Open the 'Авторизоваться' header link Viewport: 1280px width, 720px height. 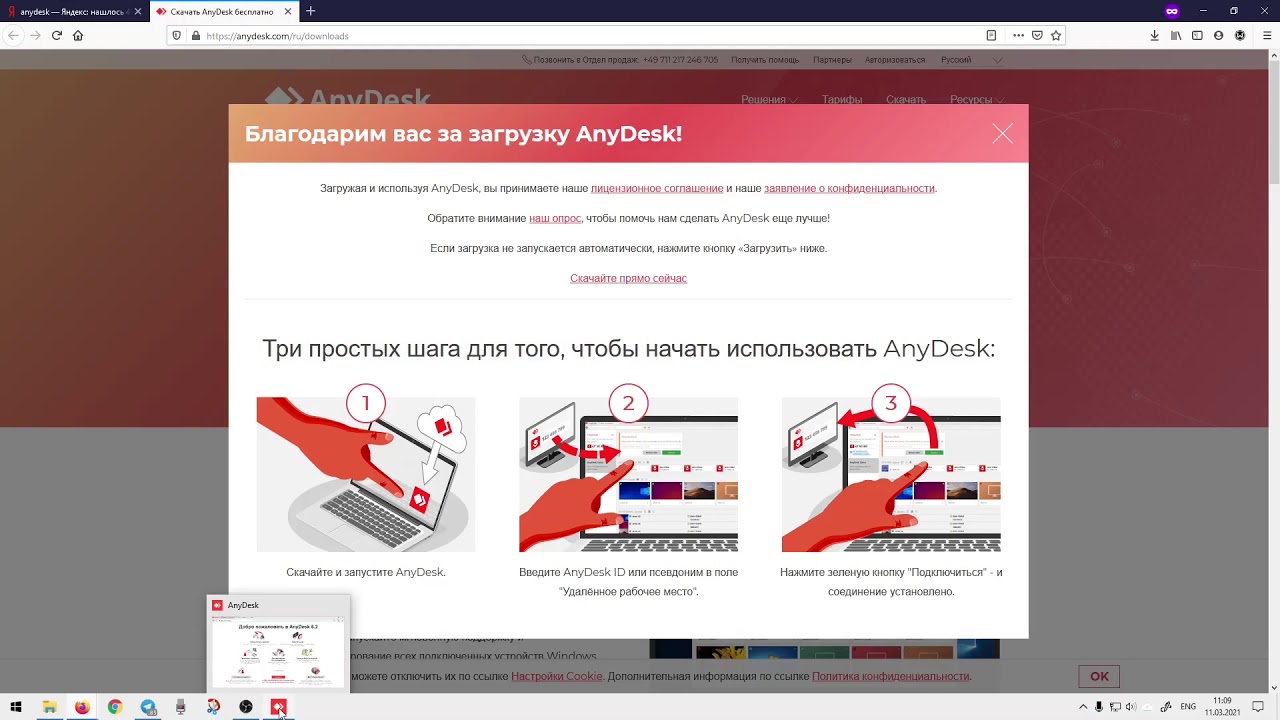895,60
